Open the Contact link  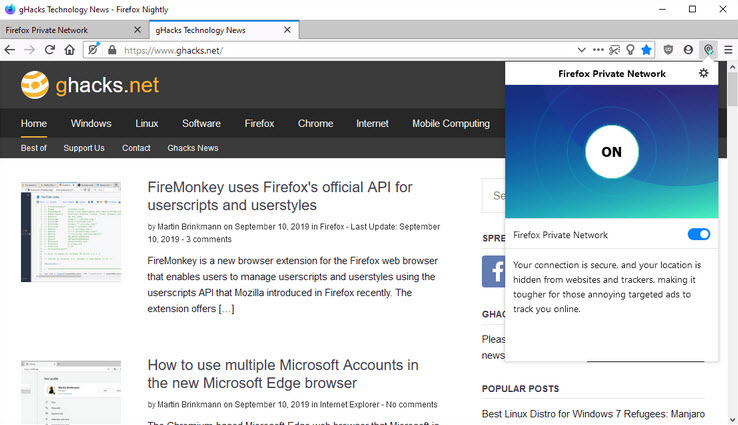pyautogui.click(x=136, y=148)
